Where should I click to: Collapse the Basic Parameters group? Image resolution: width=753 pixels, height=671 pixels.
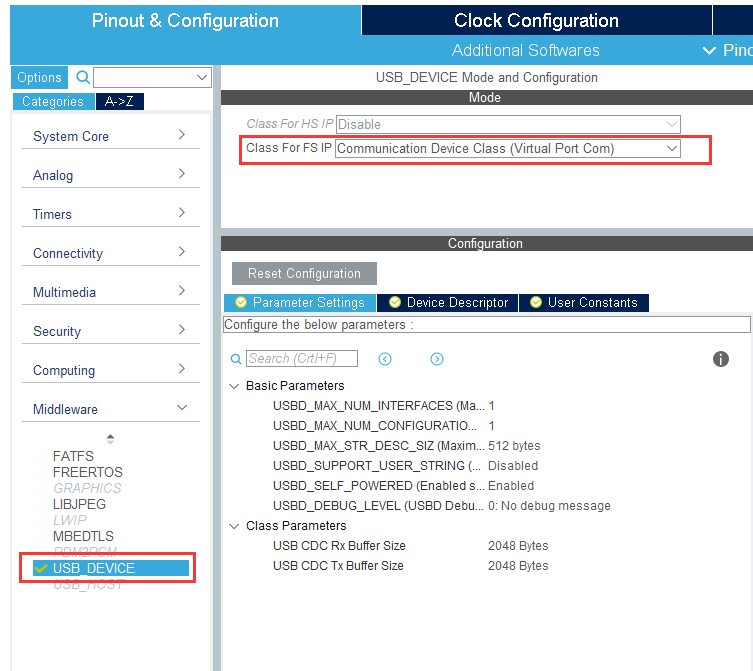click(234, 386)
